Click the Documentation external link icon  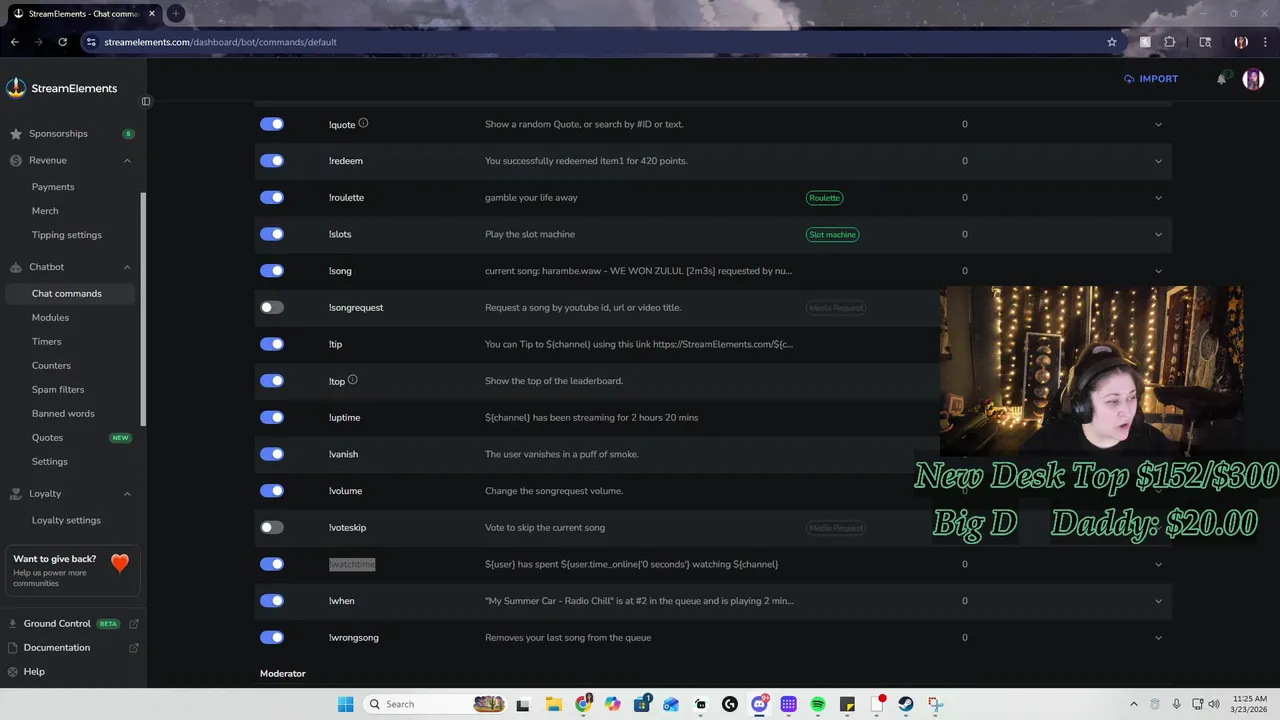click(134, 648)
